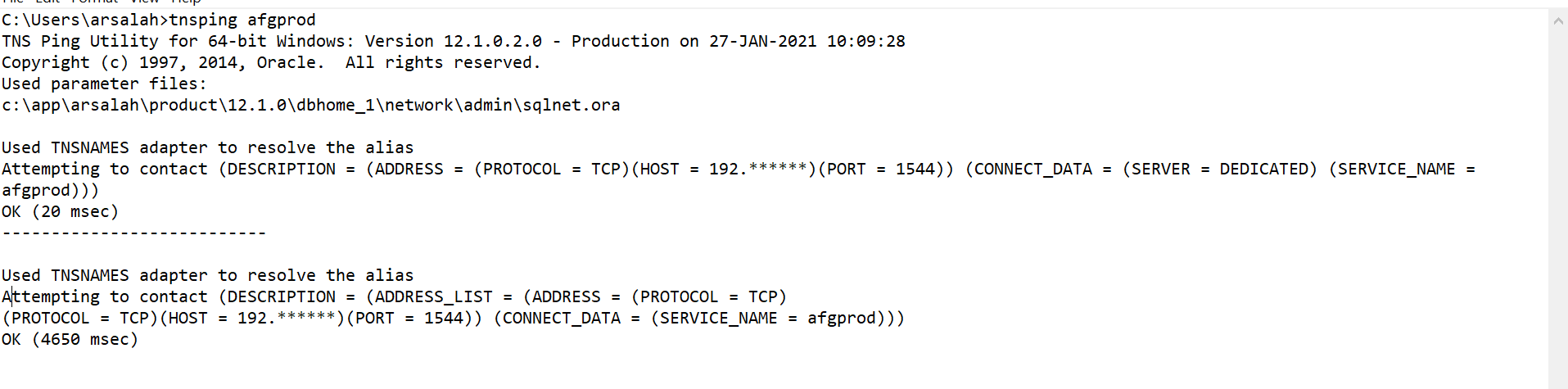This screenshot has width=1568, height=389.
Task: Open the View menu
Action: [x=145, y=2]
